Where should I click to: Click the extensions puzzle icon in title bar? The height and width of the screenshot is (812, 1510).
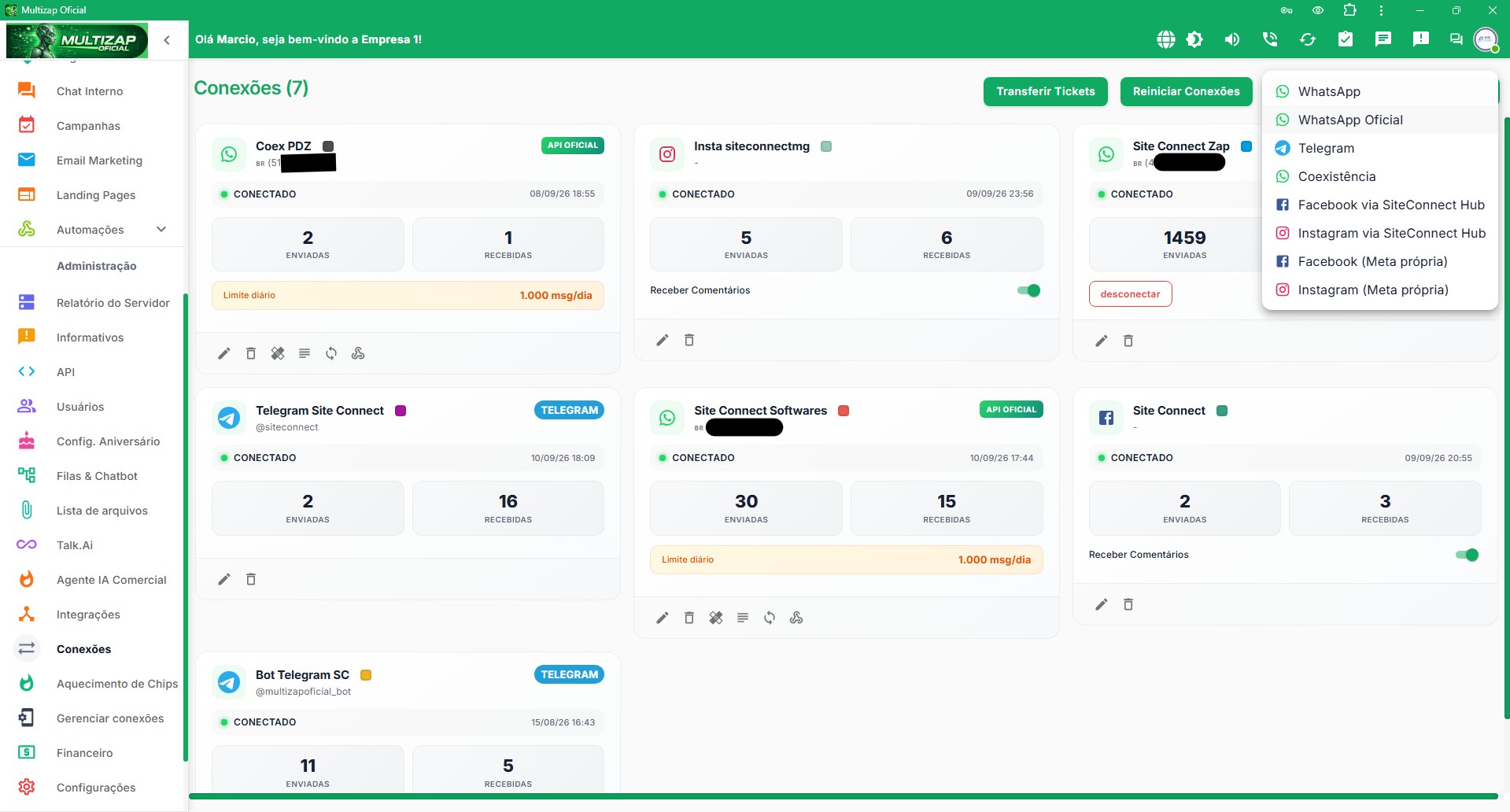pyautogui.click(x=1350, y=10)
